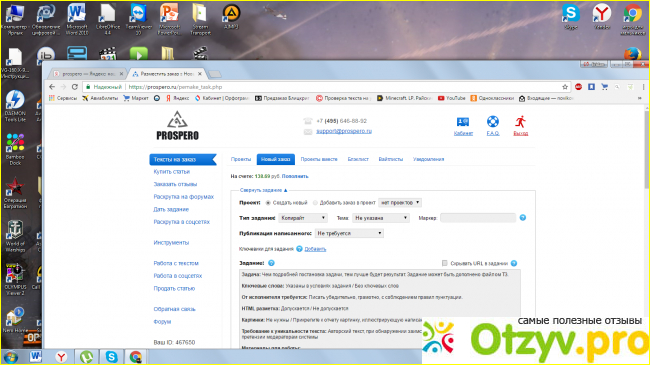Viewport: 650px width, 365px height.
Task: Select the Добавить заказ в проект radio button
Action: (x=315, y=203)
